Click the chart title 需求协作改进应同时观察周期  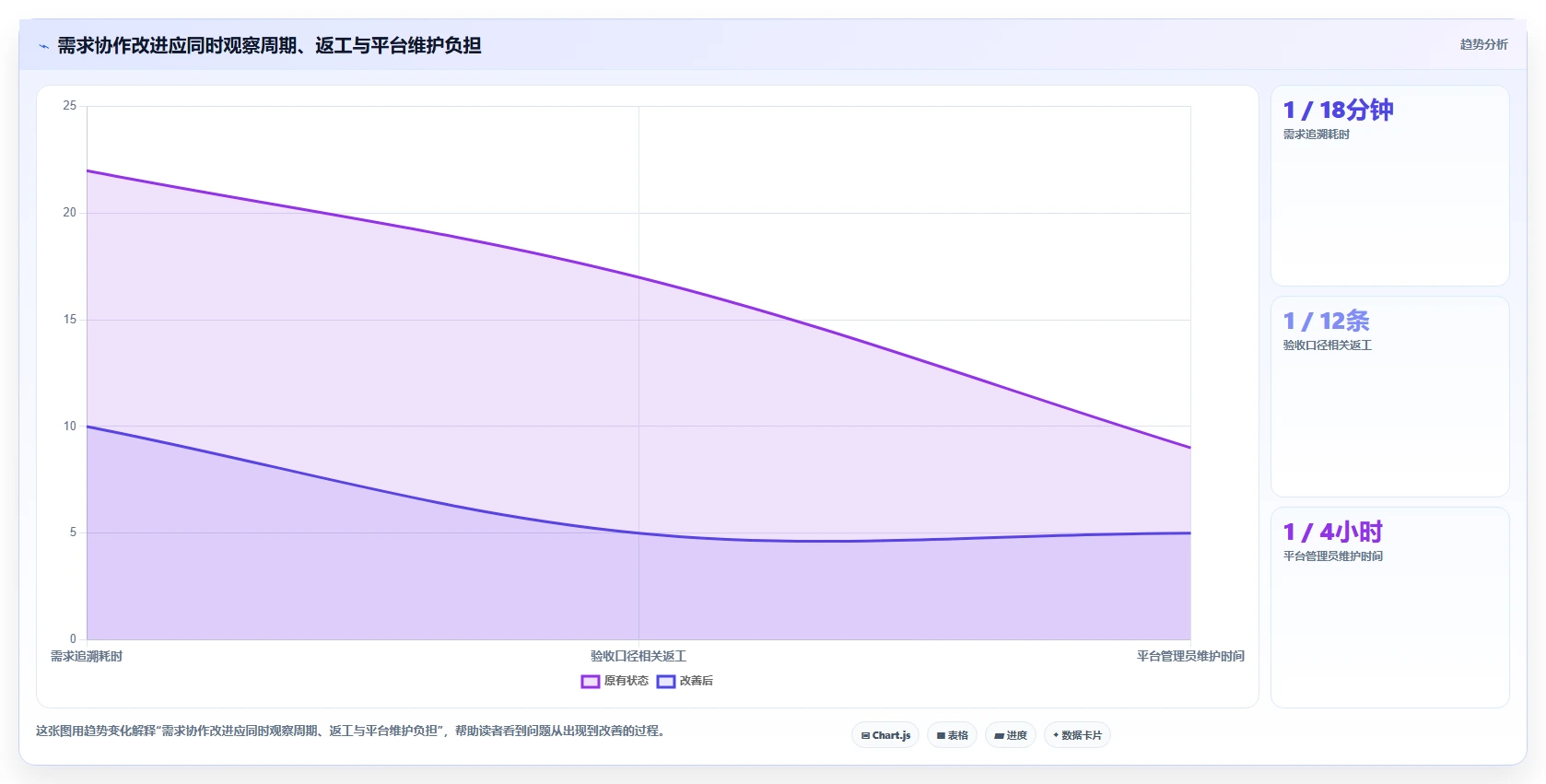click(269, 45)
